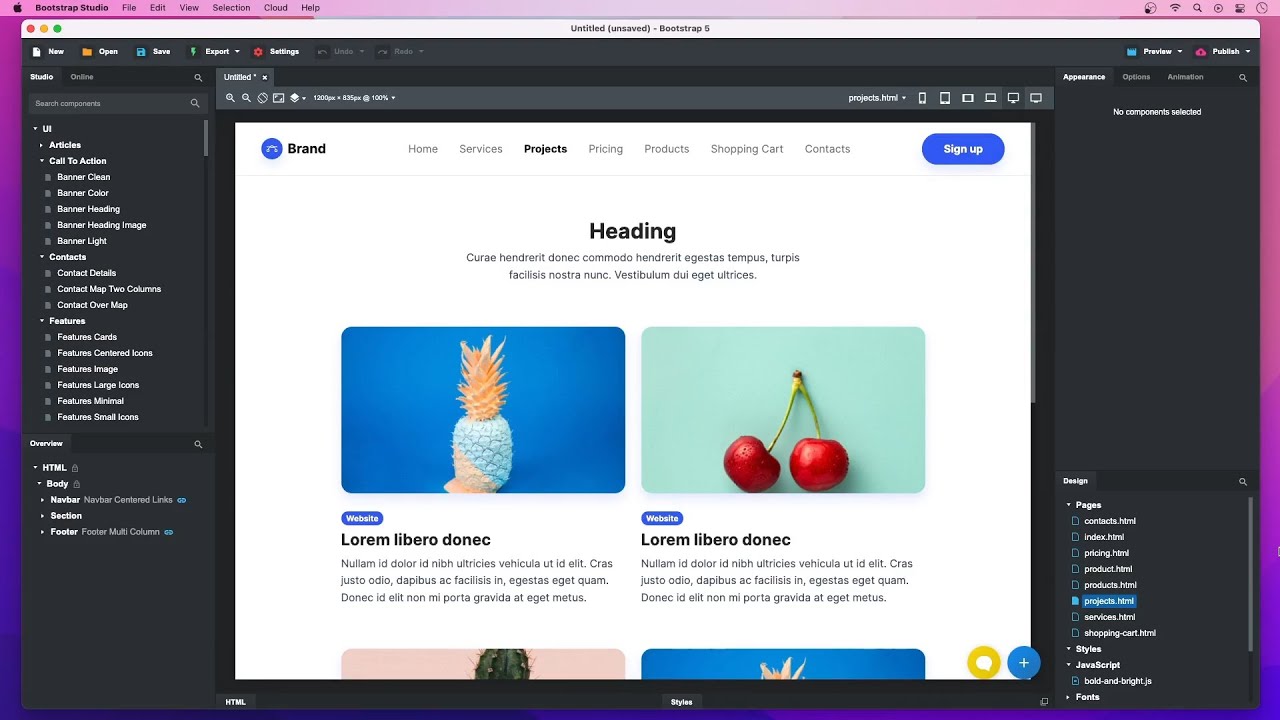Search icon in the Studio components panel header
This screenshot has width=1280, height=720.
(x=198, y=77)
